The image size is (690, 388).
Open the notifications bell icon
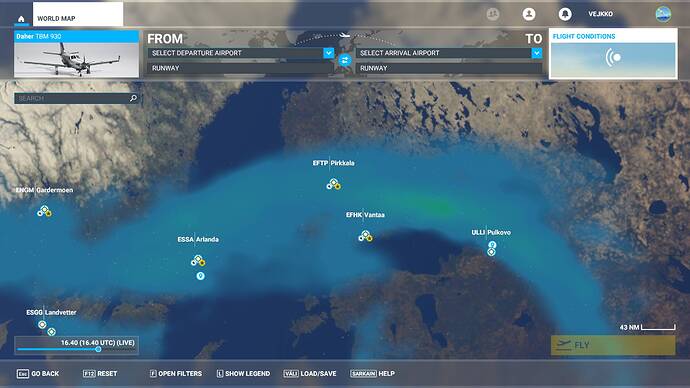(565, 14)
